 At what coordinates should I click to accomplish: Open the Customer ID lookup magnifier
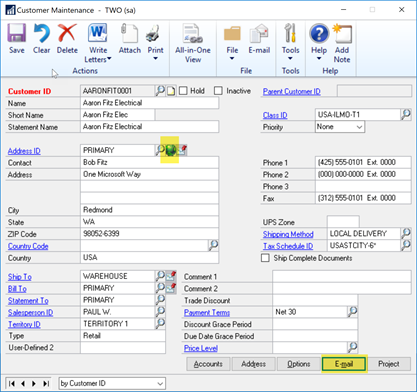(x=160, y=90)
